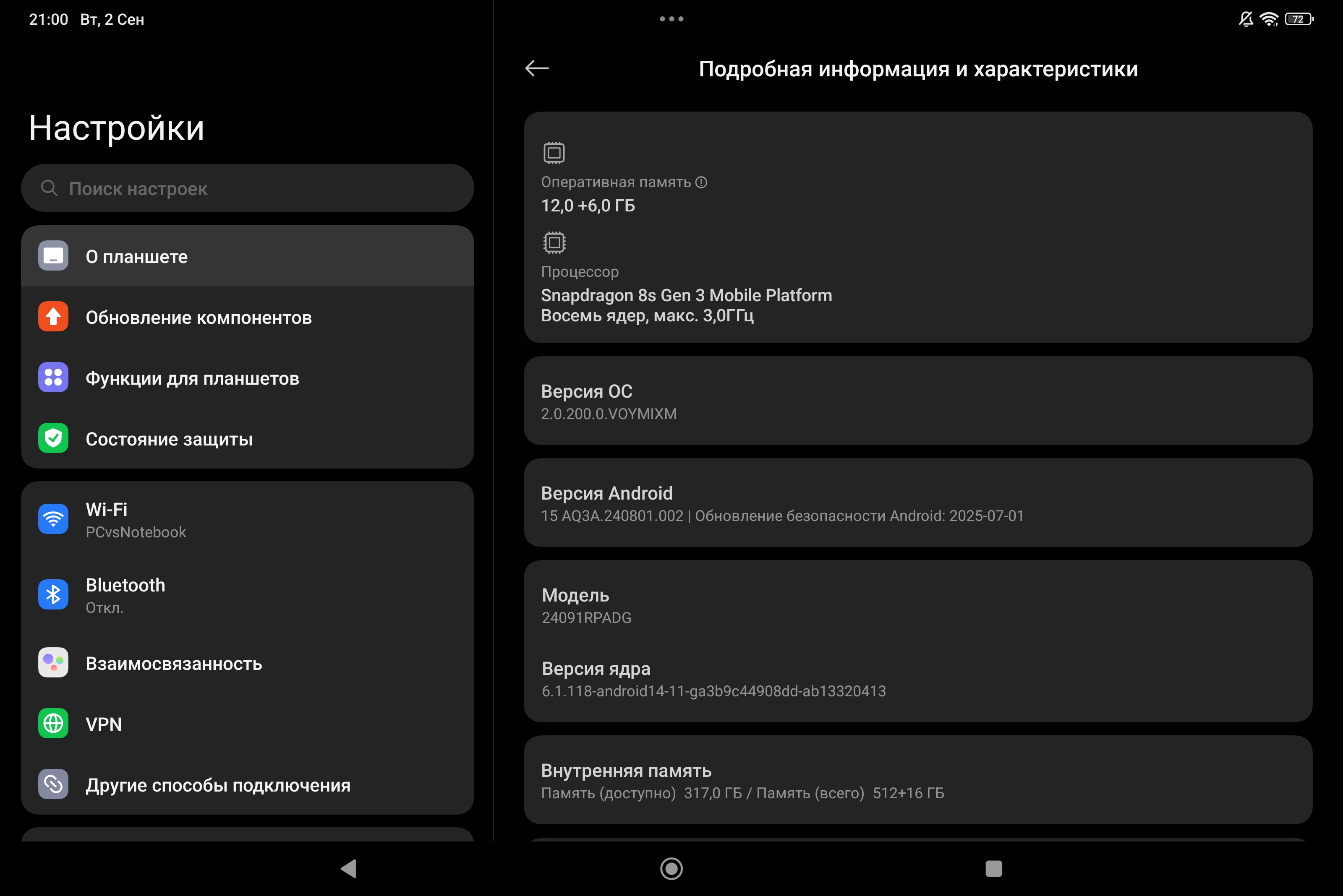Click the back arrow icon

click(536, 68)
